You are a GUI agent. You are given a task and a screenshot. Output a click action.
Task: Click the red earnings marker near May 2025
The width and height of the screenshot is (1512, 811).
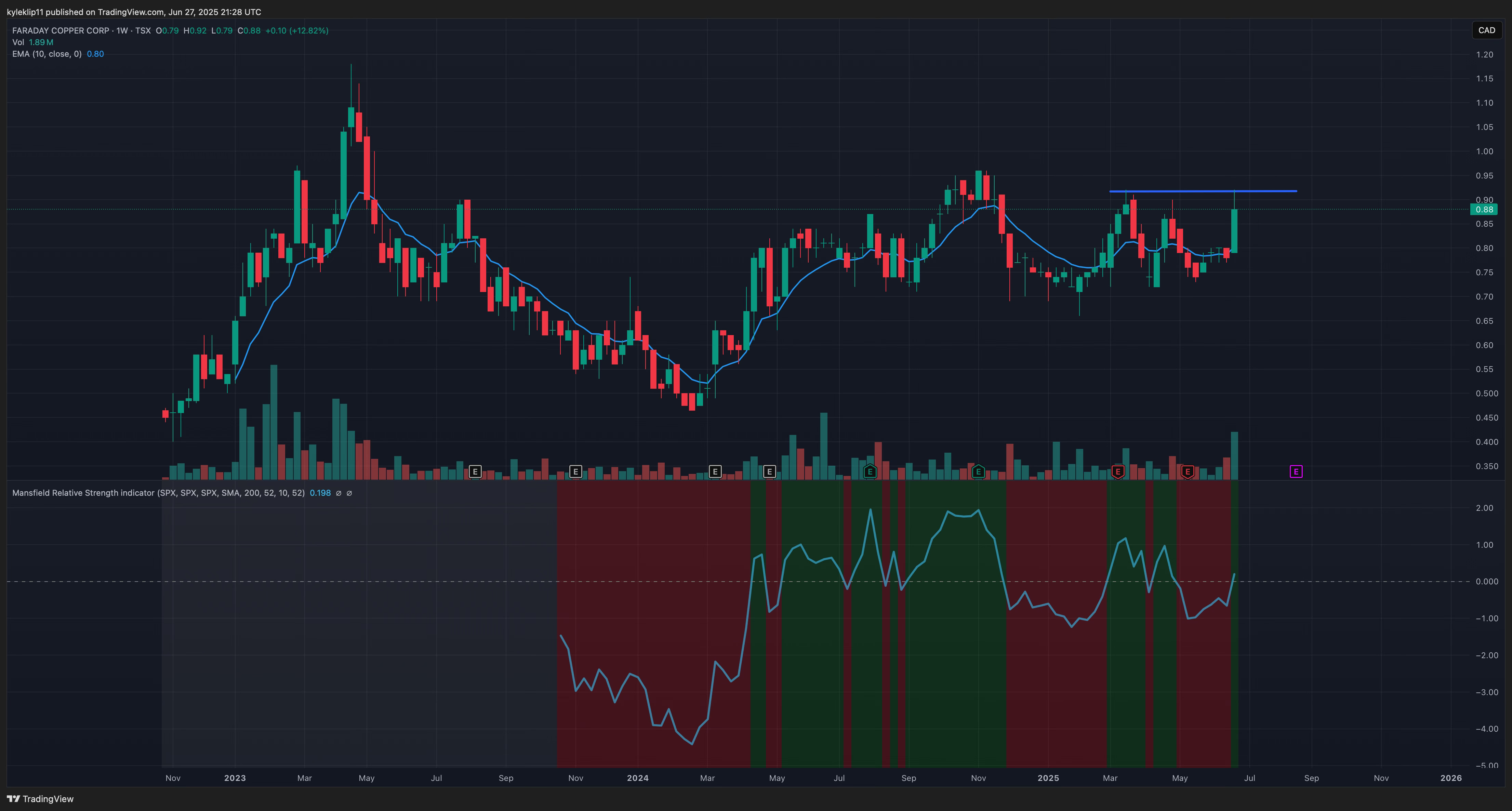click(1188, 472)
